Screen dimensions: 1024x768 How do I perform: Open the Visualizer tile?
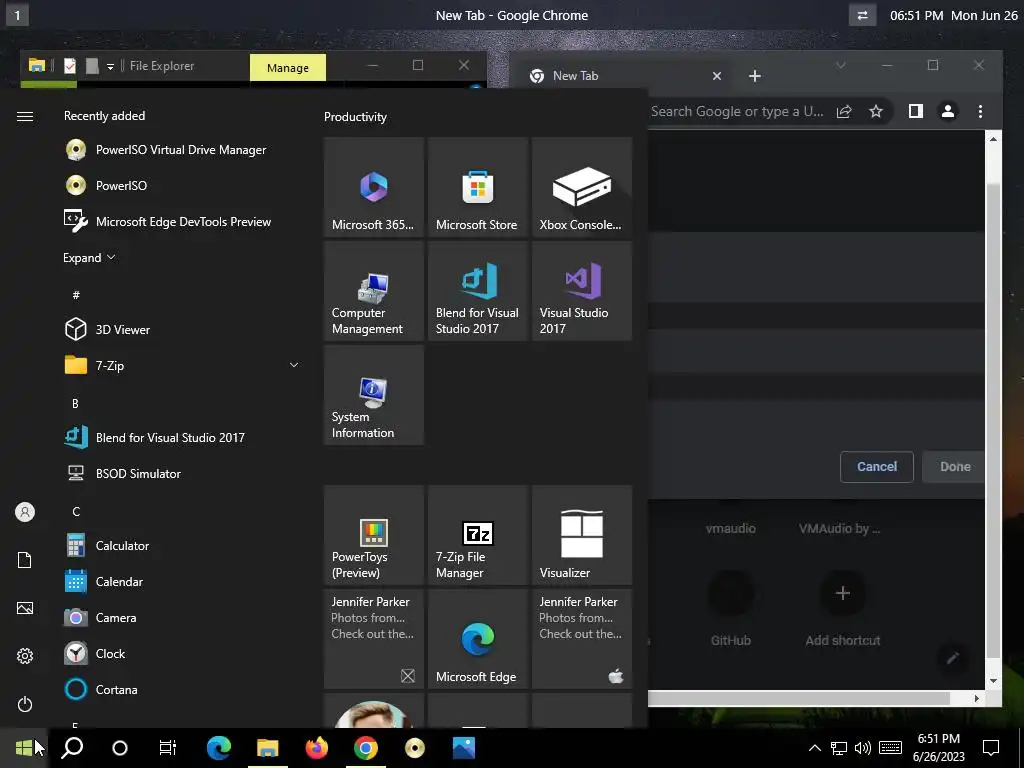click(582, 535)
